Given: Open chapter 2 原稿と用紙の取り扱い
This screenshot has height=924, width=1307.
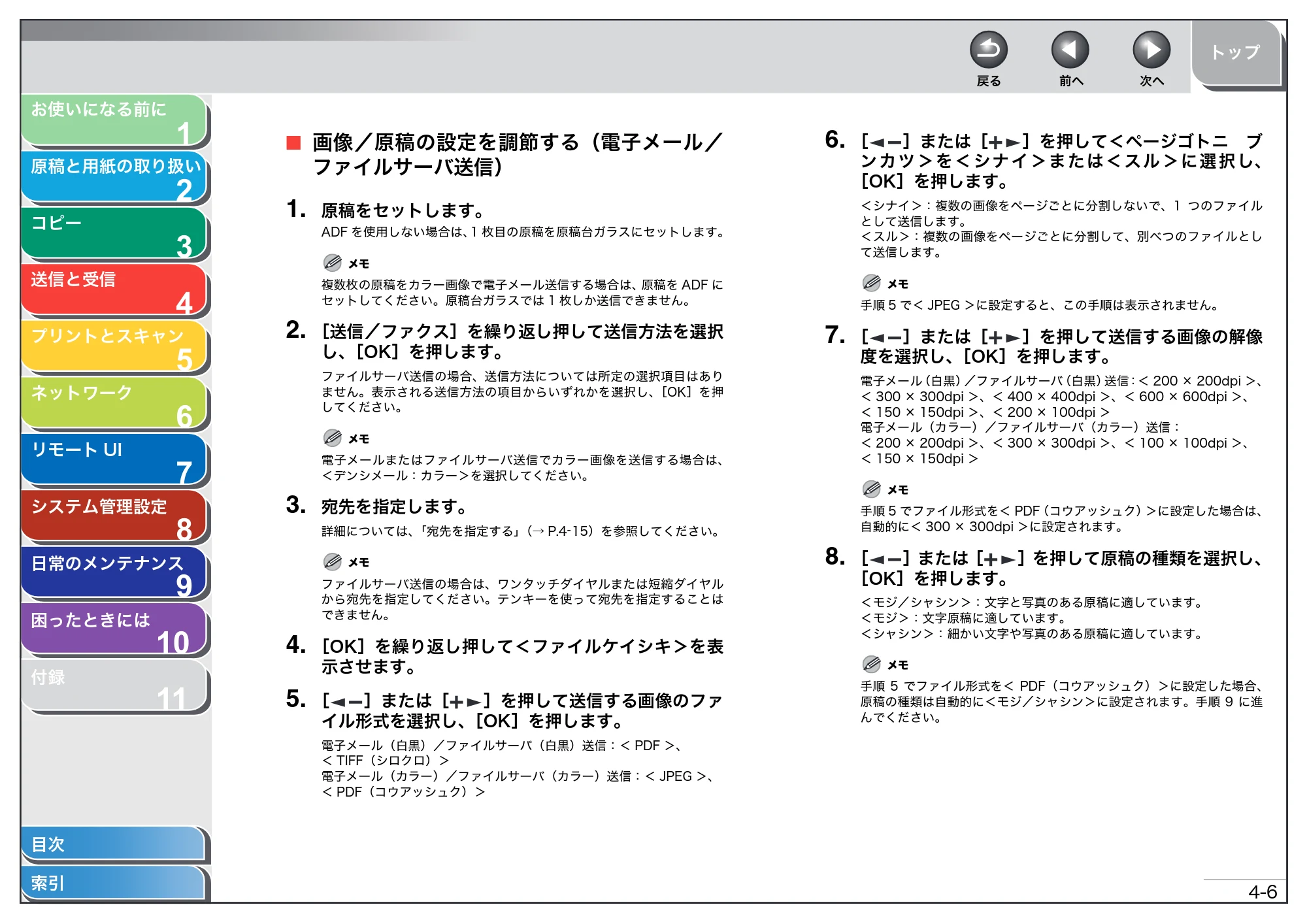Looking at the screenshot, I should pyautogui.click(x=114, y=177).
